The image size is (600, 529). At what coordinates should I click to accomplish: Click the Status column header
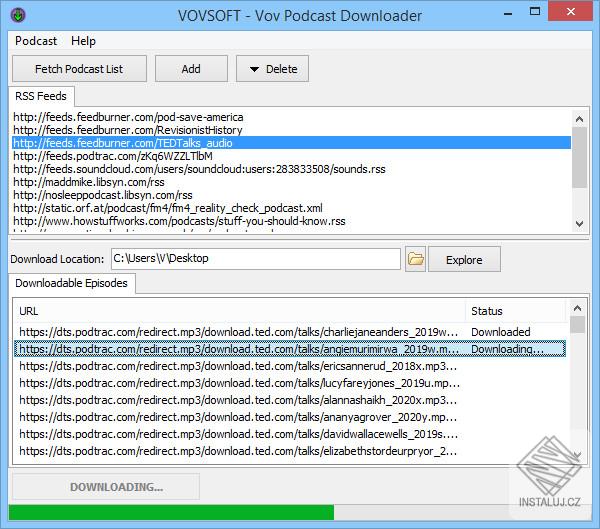pos(515,311)
